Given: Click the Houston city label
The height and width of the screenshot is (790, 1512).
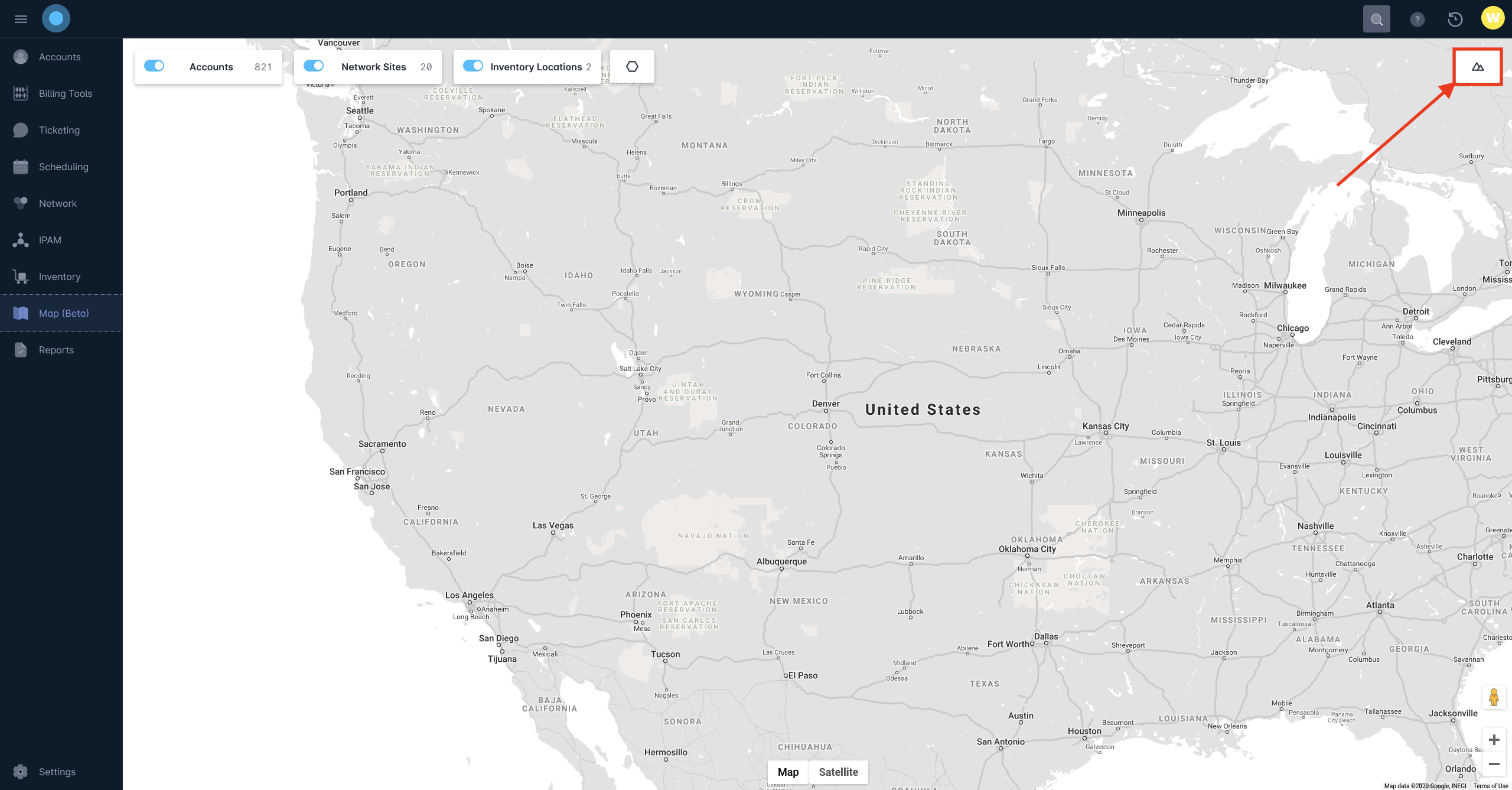Looking at the screenshot, I should click(1084, 731).
